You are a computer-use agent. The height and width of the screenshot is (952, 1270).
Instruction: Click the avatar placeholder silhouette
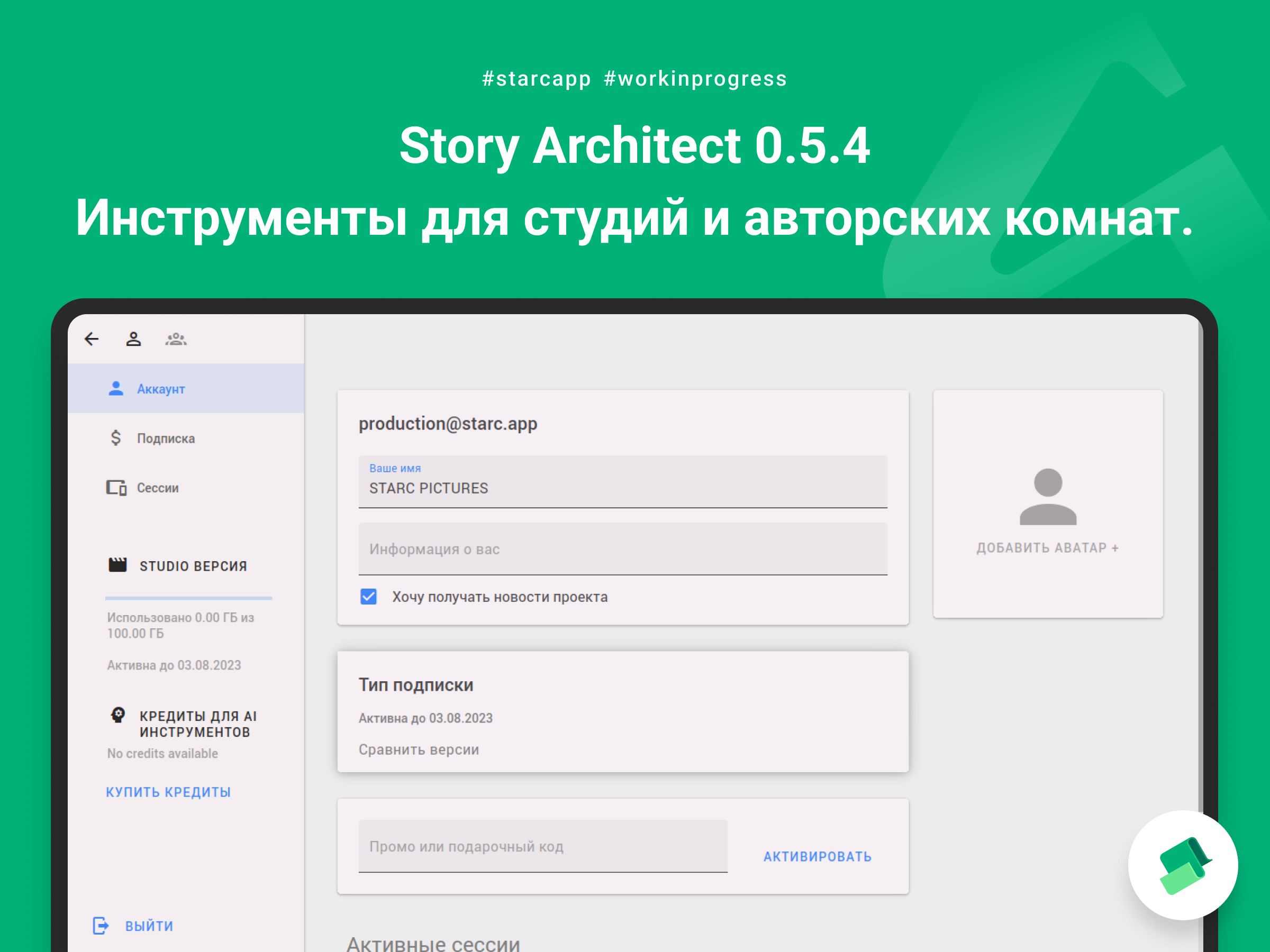pyautogui.click(x=1048, y=497)
